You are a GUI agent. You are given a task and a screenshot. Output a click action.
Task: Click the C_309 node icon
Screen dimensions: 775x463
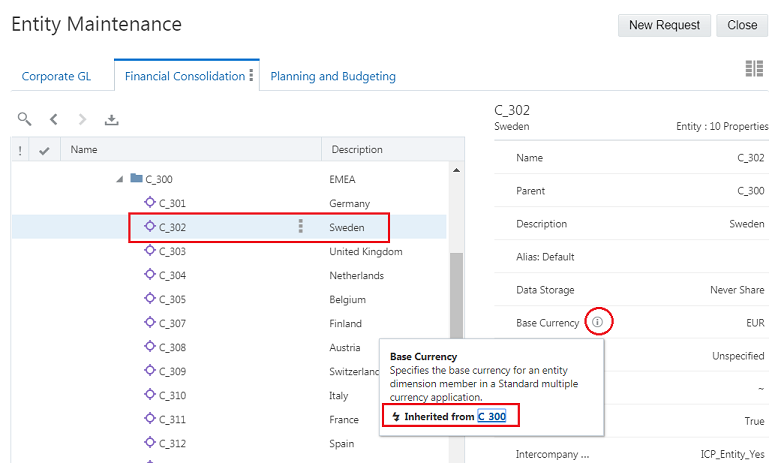150,370
